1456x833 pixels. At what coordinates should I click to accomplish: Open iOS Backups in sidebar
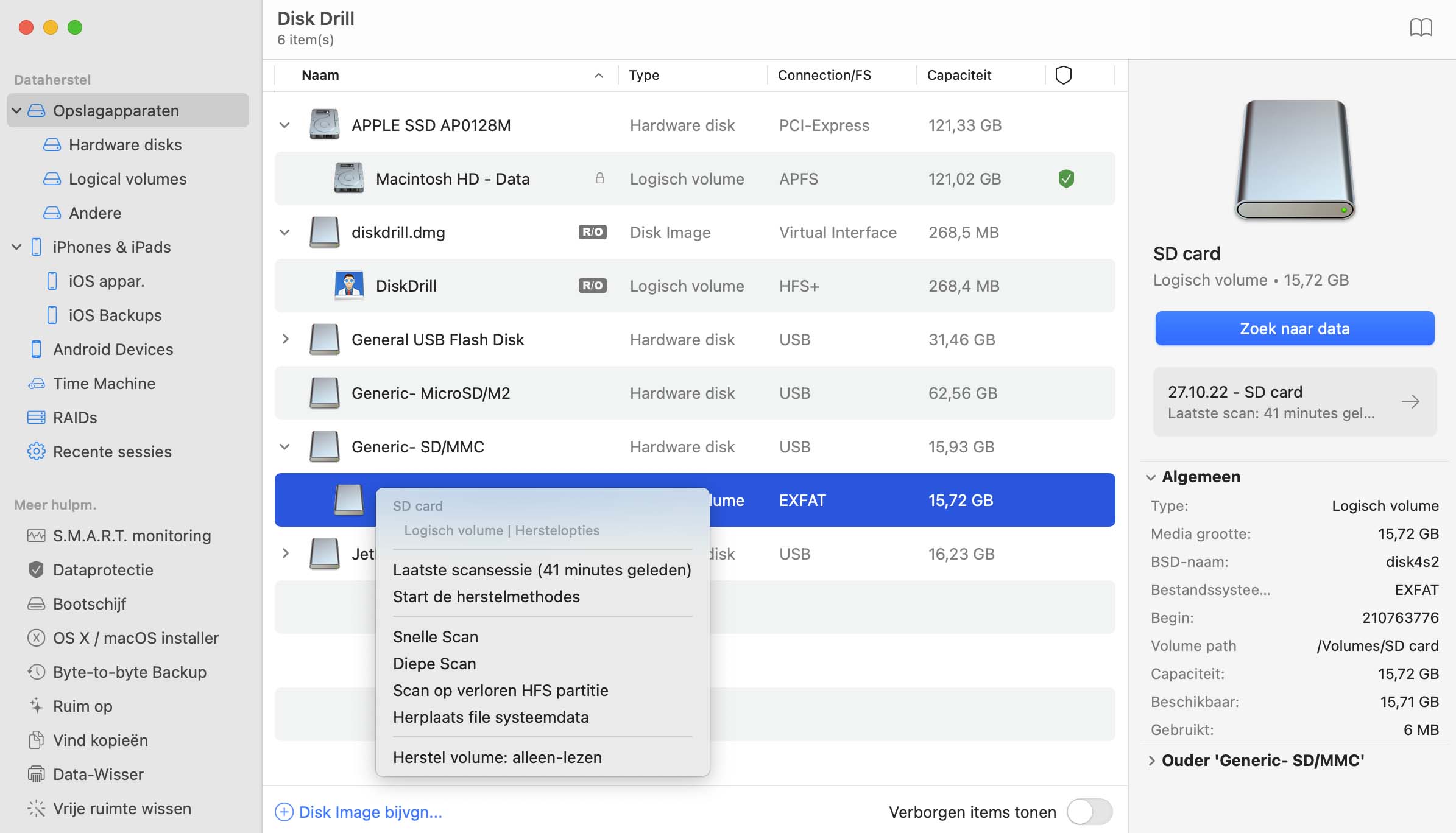115,315
